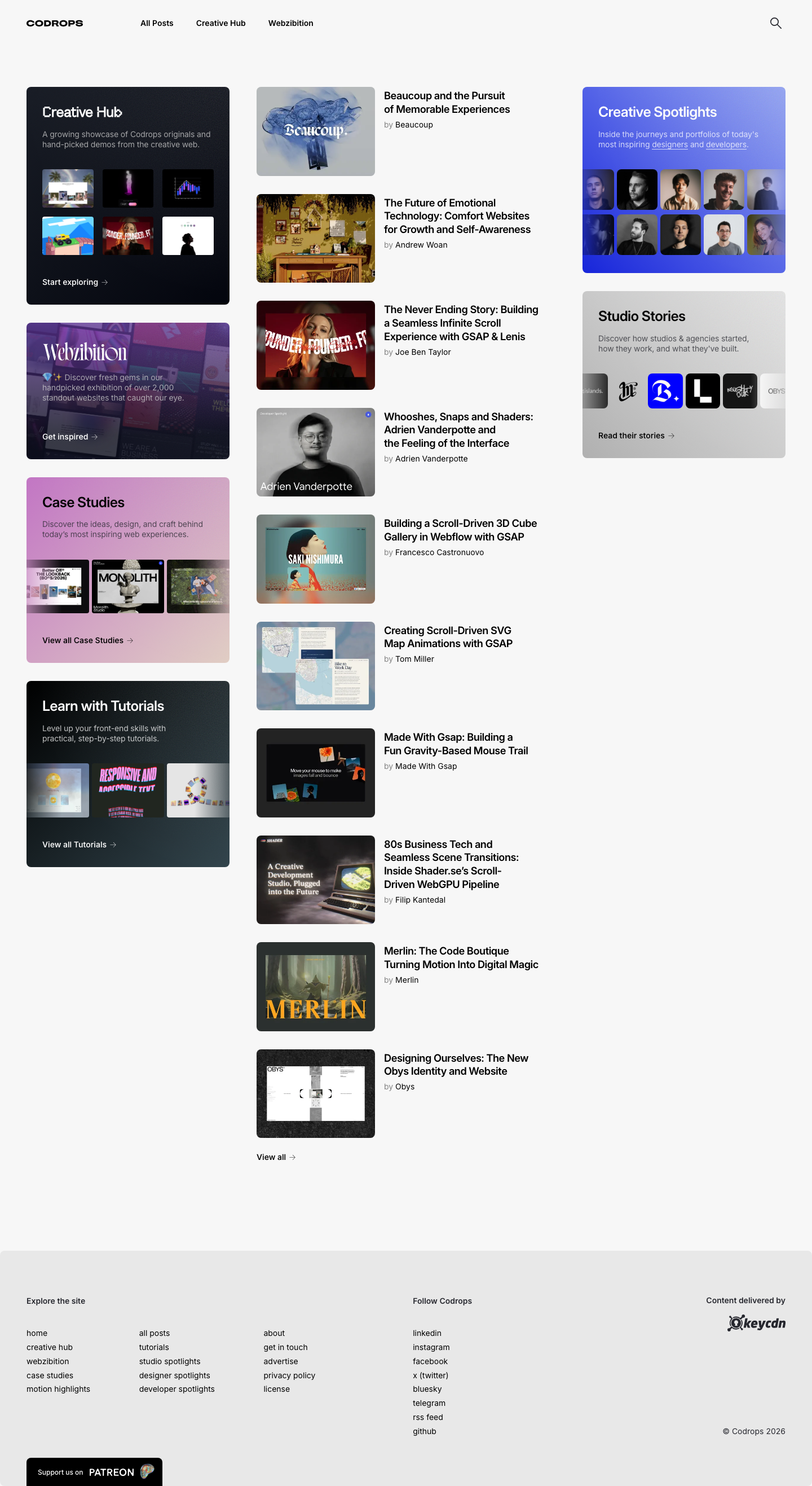
Task: Click Get inspired link
Action: click(x=70, y=437)
